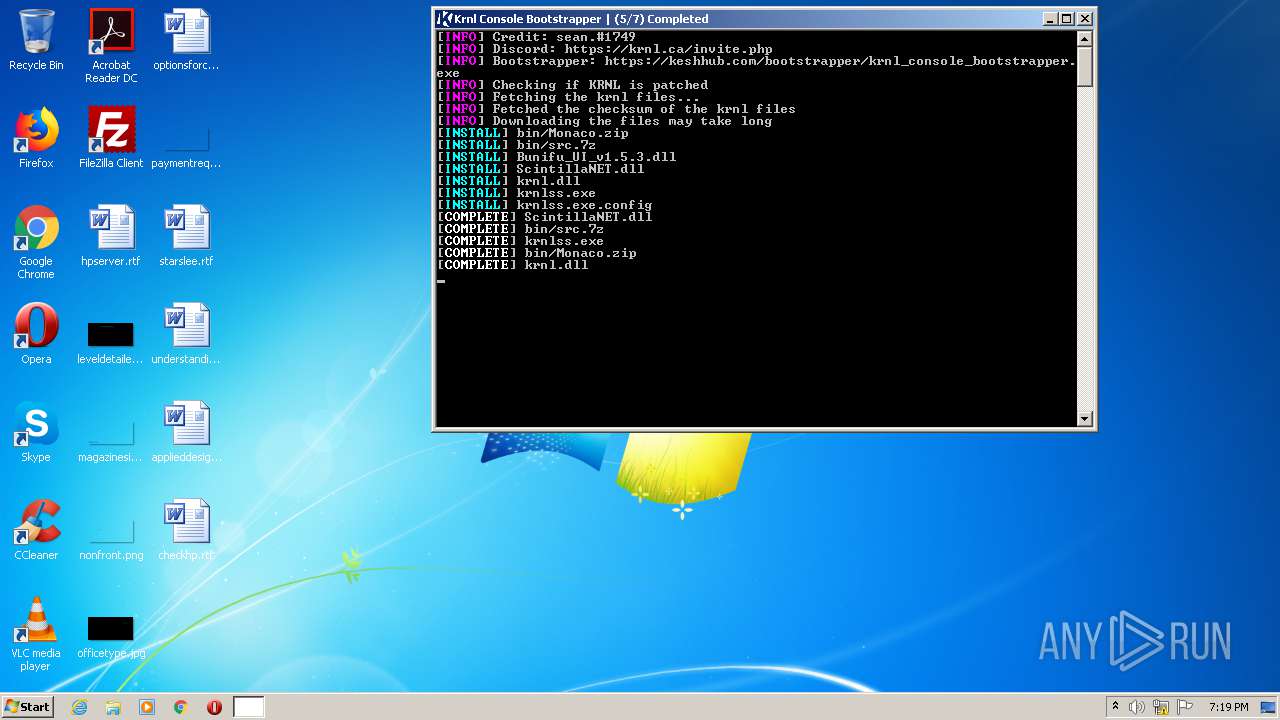Click the '[INSTALL] krnlss.exe.config' line
1280x720 pixels.
(544, 205)
